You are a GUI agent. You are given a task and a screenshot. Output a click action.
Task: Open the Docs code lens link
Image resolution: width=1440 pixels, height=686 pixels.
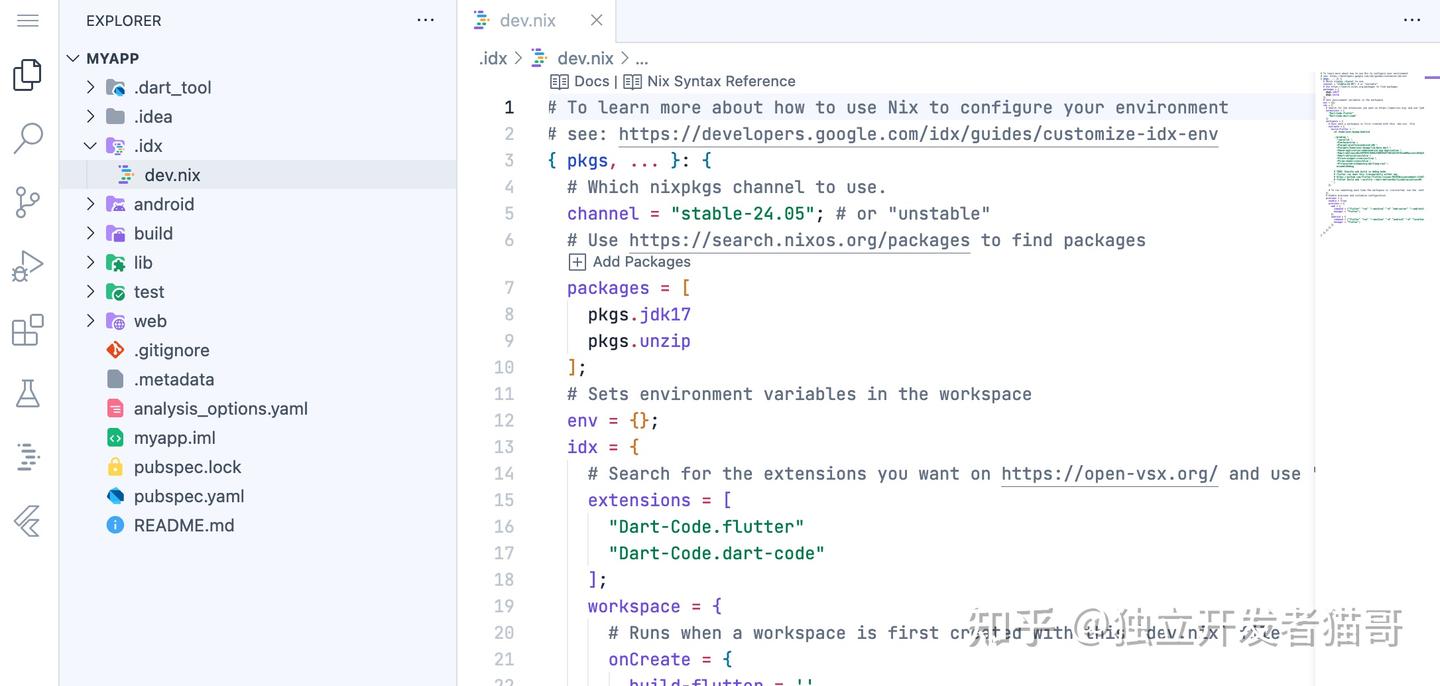[580, 81]
